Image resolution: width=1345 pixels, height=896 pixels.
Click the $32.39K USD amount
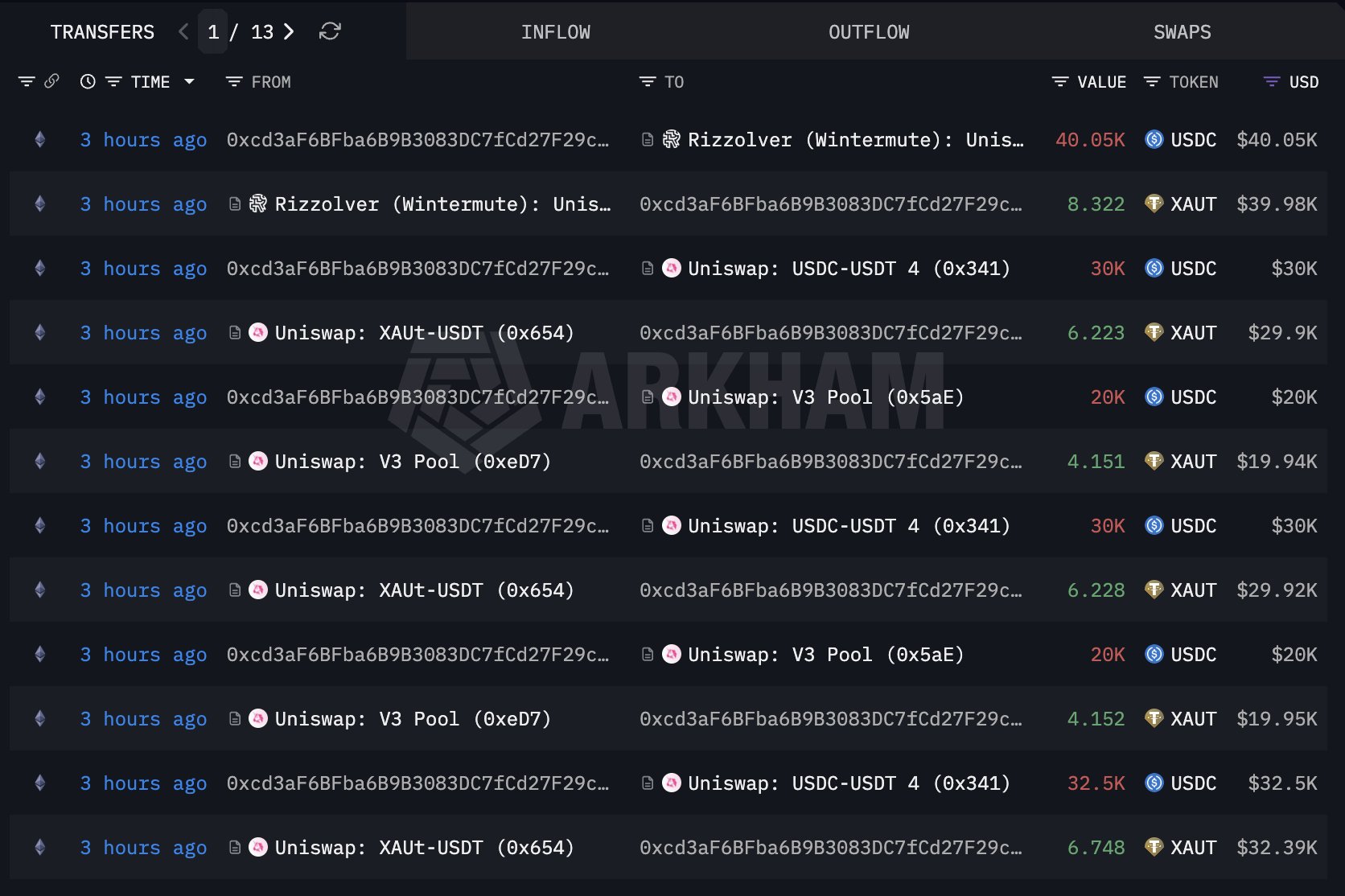point(1277,848)
